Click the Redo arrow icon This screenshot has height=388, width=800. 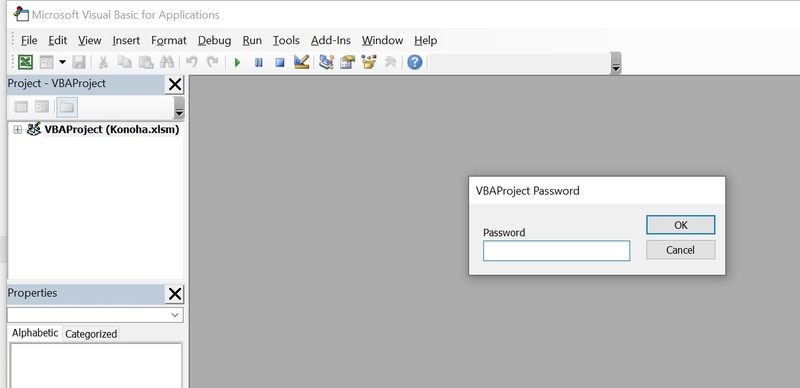pos(212,62)
